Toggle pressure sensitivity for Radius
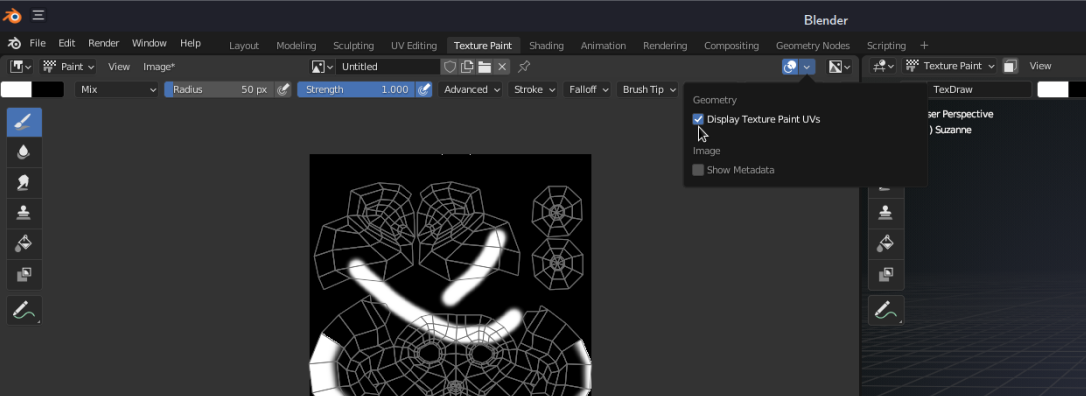The width and height of the screenshot is (1086, 396). 283,89
